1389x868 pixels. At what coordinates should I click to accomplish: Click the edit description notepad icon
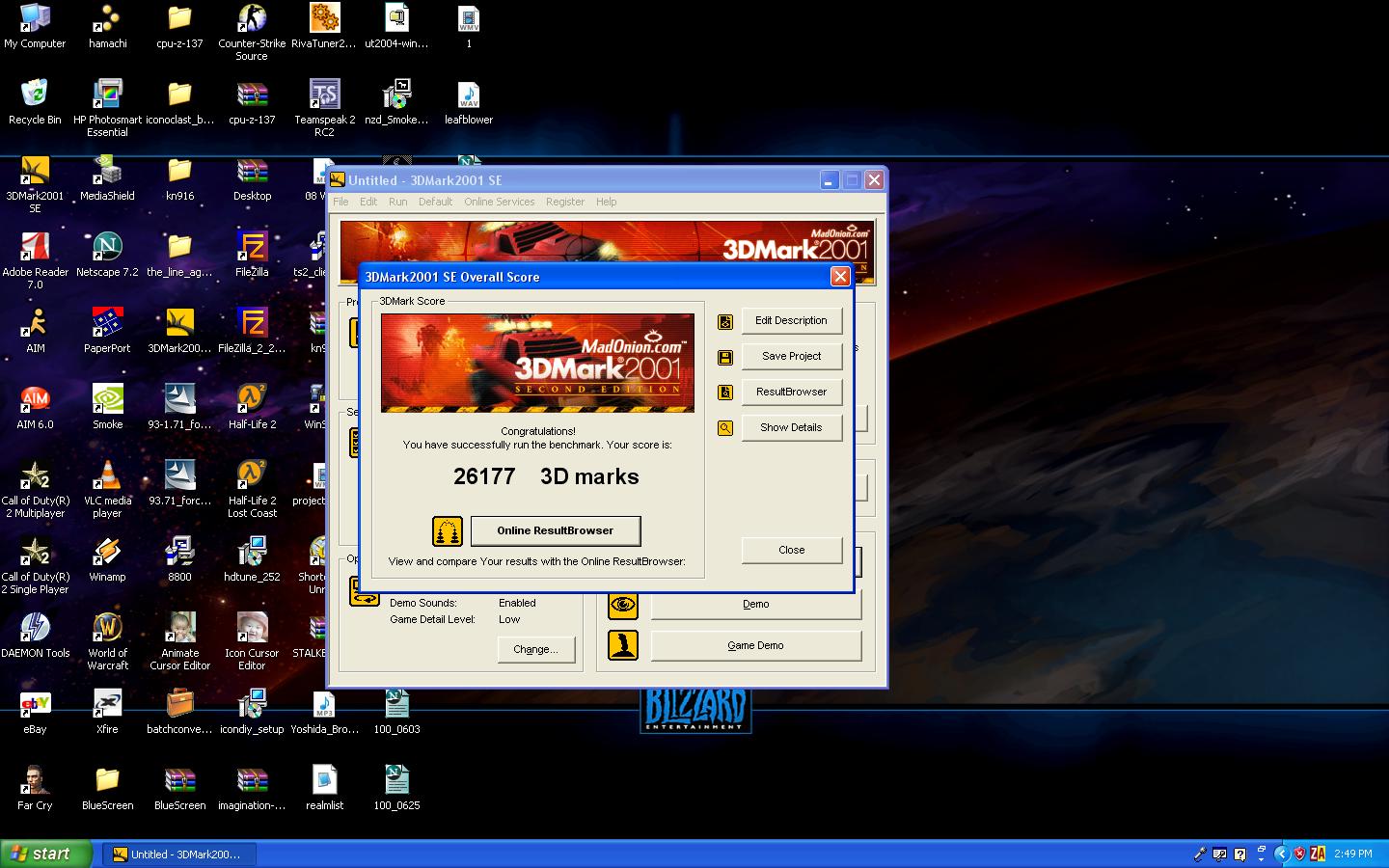[725, 321]
